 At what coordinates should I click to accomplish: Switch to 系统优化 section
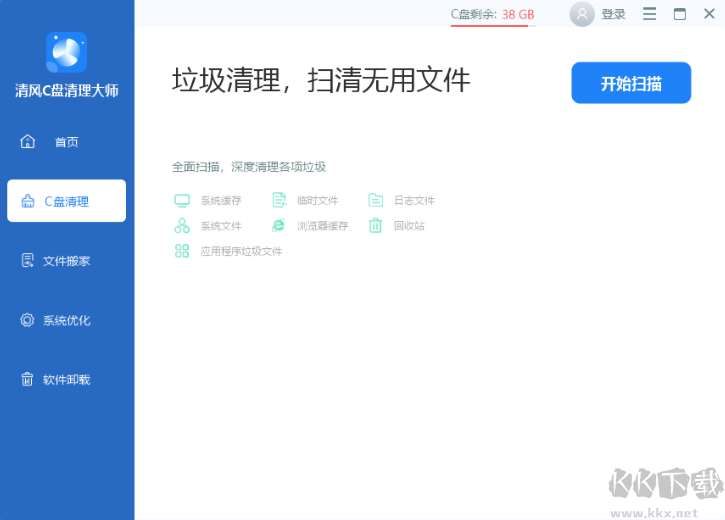pyautogui.click(x=67, y=320)
